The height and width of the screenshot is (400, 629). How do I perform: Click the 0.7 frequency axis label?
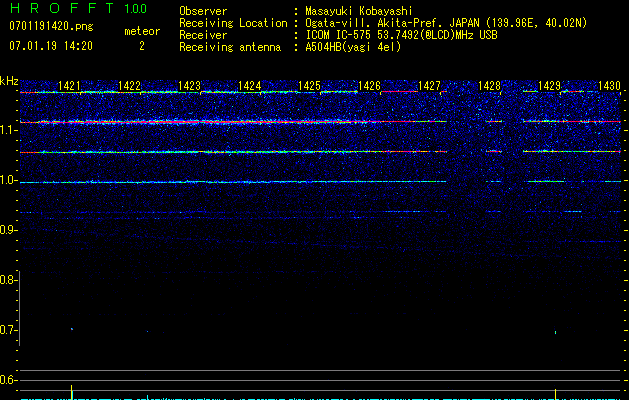click(9, 330)
